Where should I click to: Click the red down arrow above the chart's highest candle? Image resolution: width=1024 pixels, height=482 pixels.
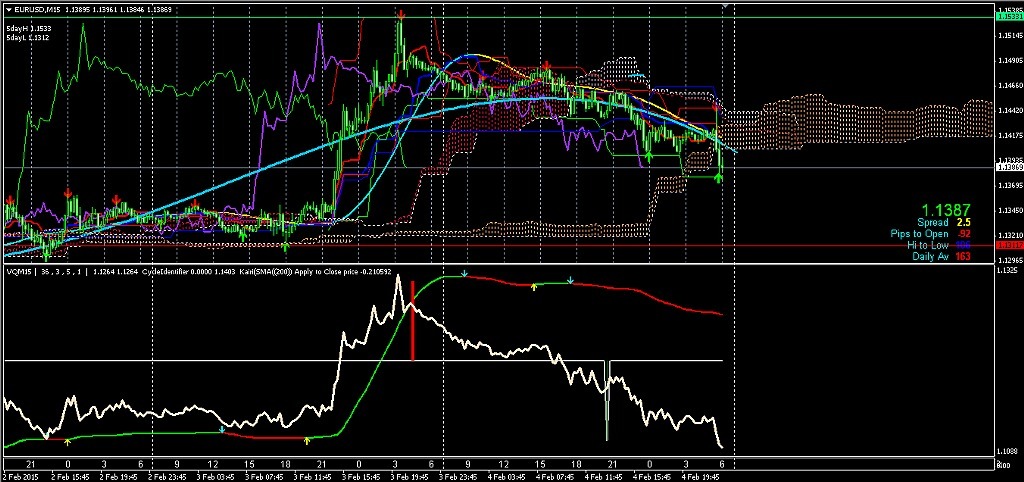[402, 14]
